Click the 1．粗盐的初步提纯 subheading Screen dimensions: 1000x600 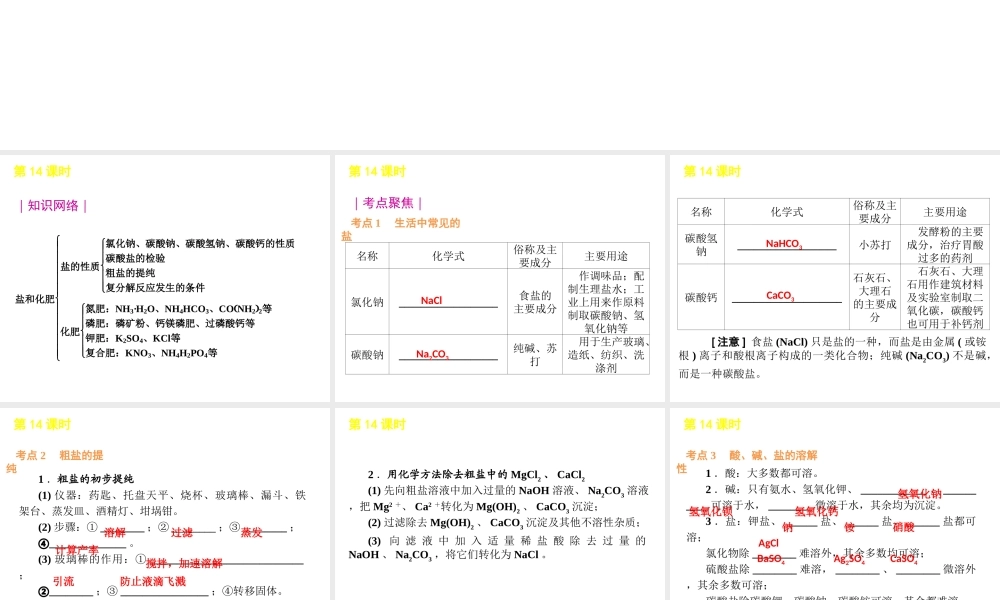point(85,479)
